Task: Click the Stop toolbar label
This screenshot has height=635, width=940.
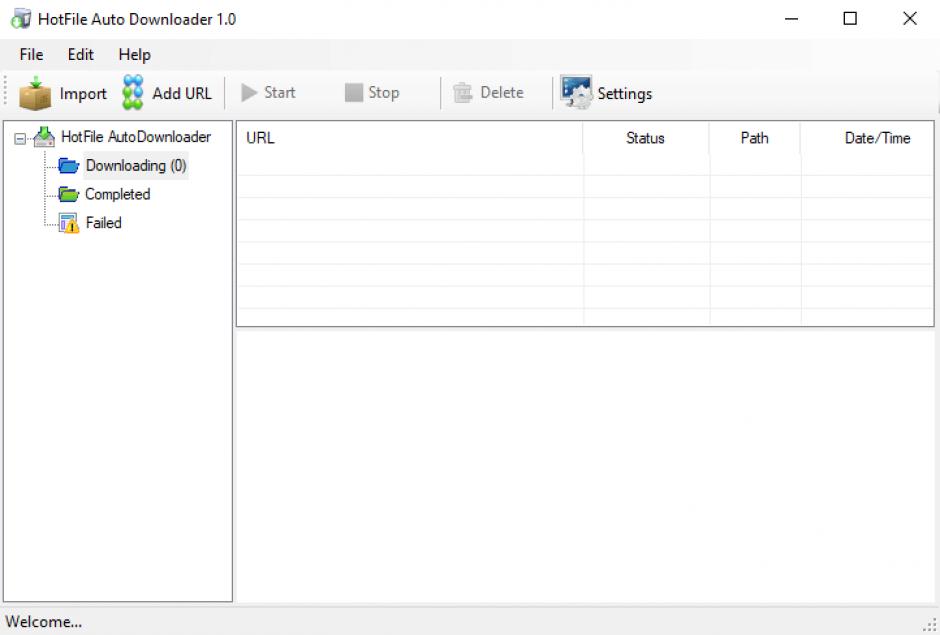Action: [384, 93]
